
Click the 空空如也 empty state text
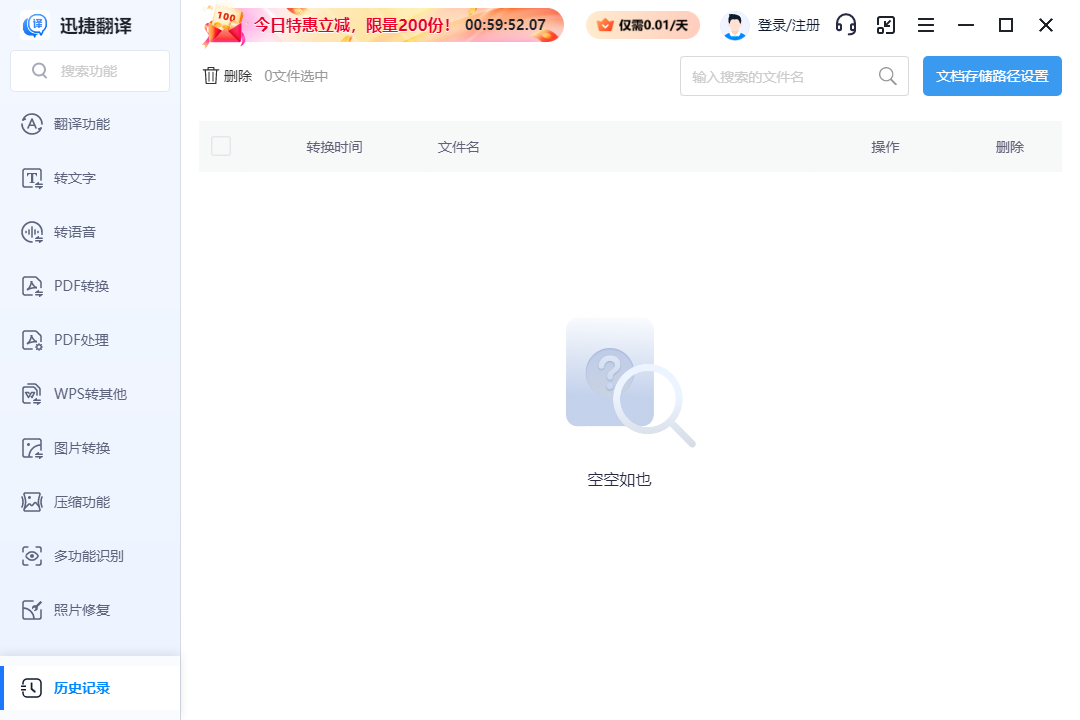click(619, 480)
